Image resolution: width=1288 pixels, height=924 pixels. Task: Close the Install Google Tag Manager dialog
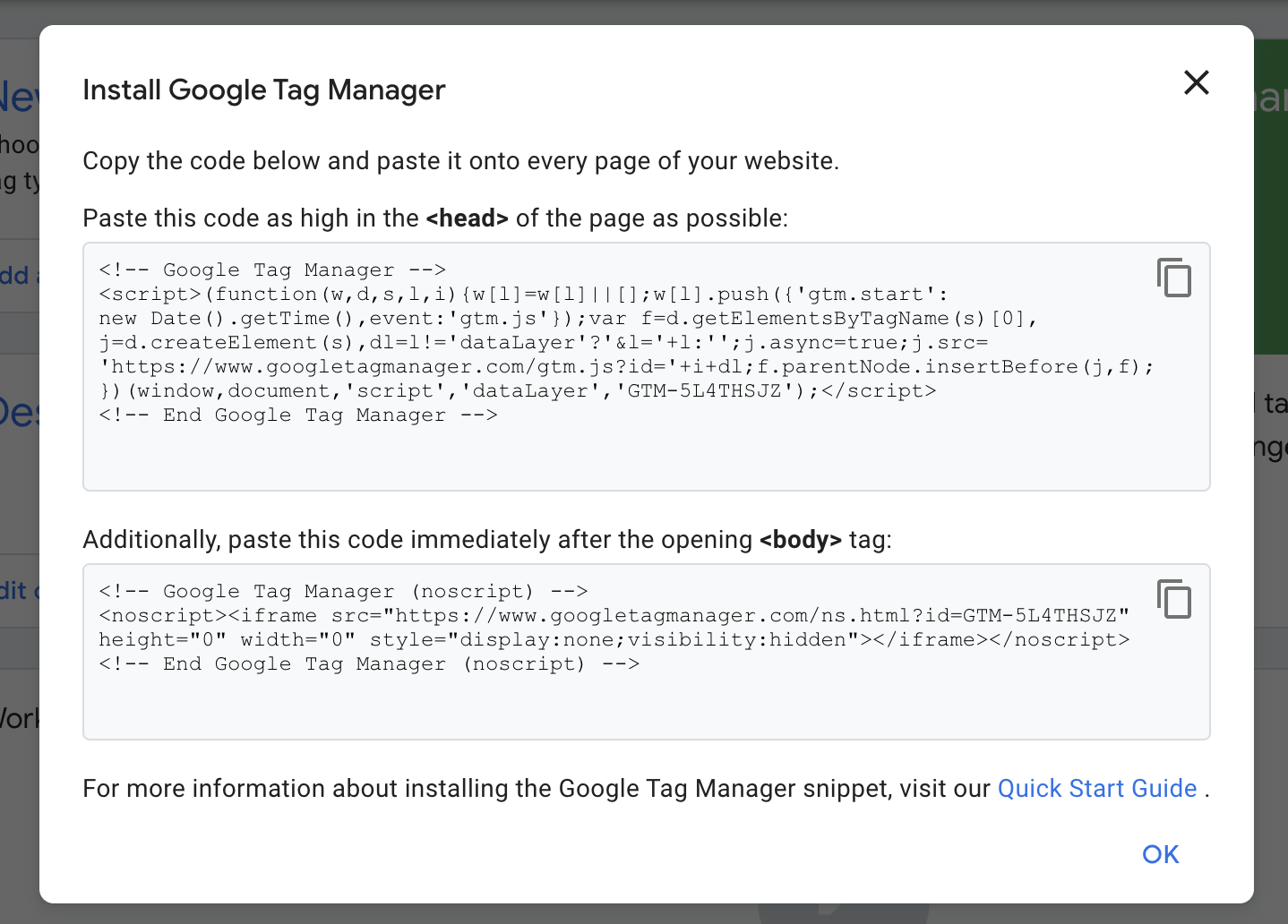pos(1196,82)
